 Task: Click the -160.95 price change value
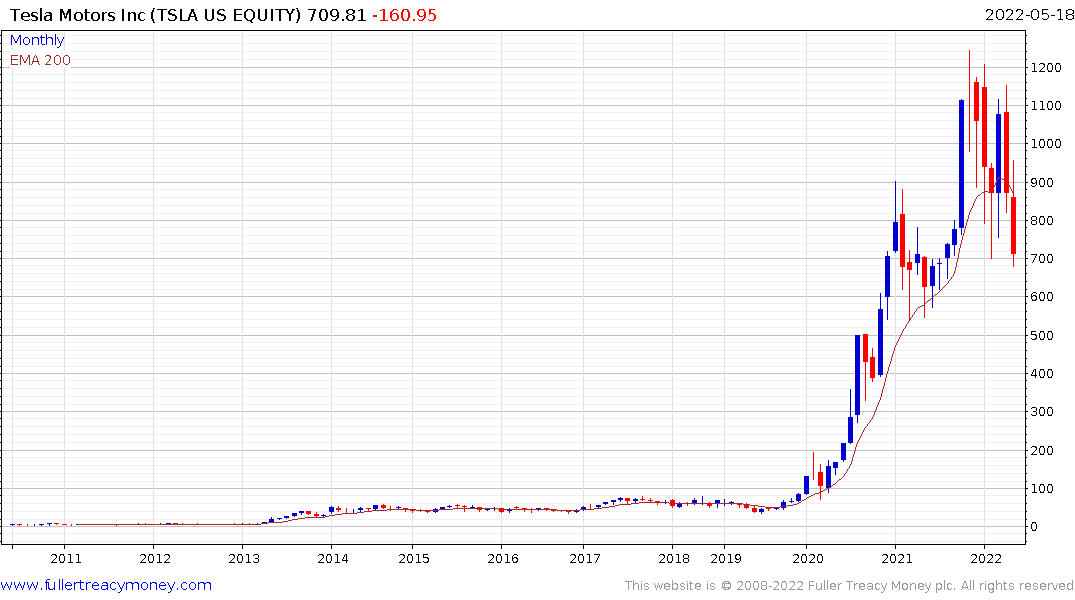[404, 15]
